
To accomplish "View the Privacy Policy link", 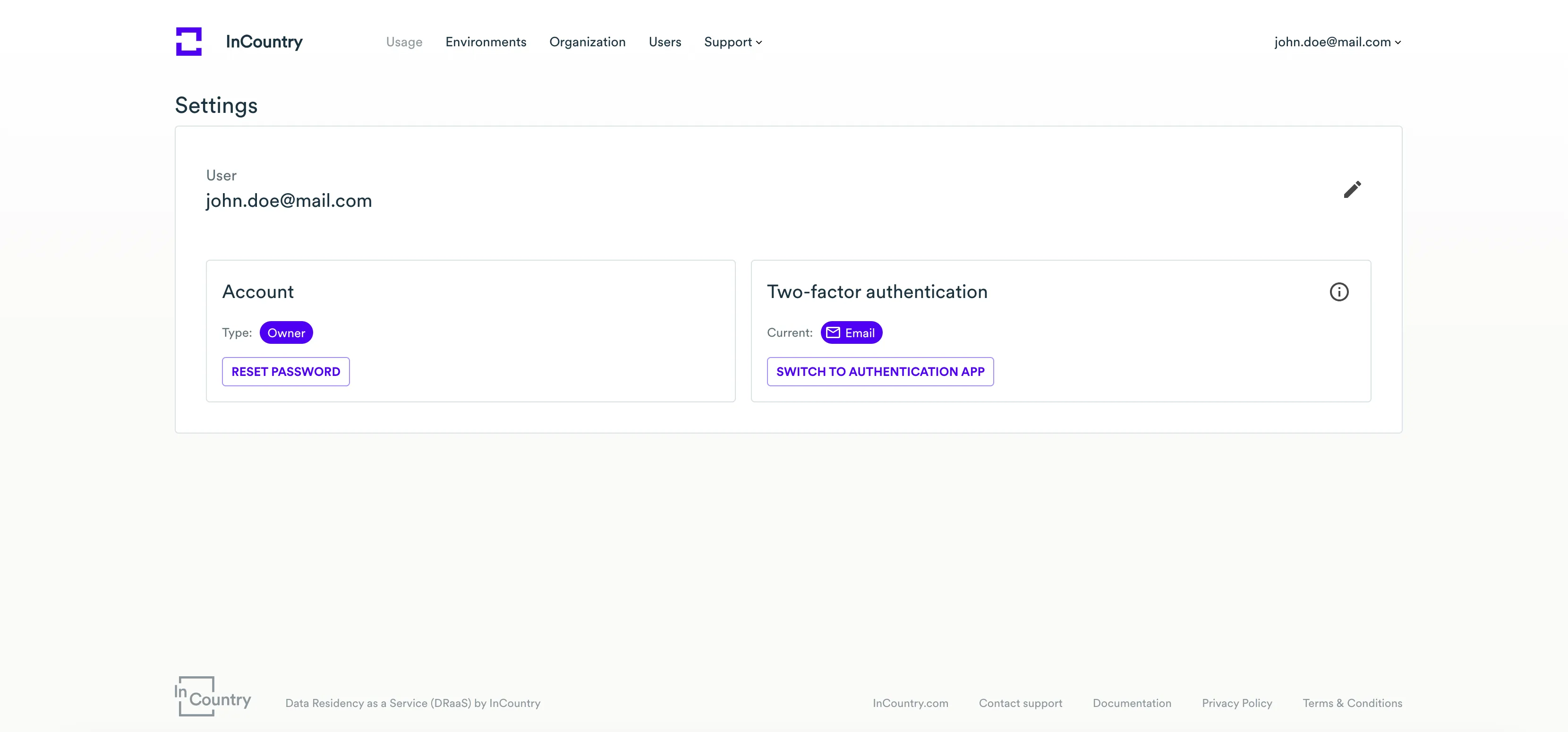I will 1236,703.
